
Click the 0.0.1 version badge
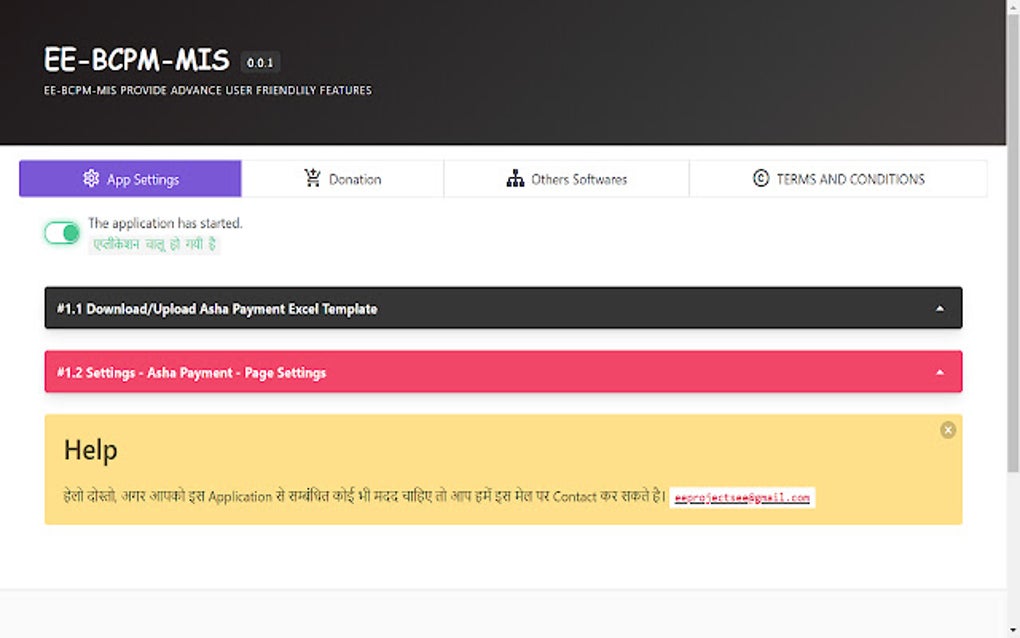(261, 61)
